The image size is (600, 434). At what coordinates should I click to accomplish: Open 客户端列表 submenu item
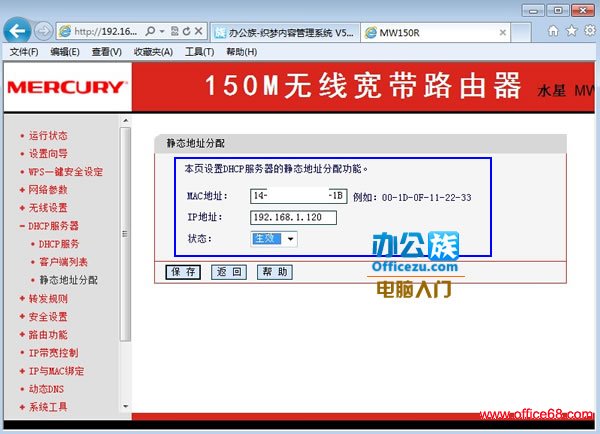[x=64, y=262]
